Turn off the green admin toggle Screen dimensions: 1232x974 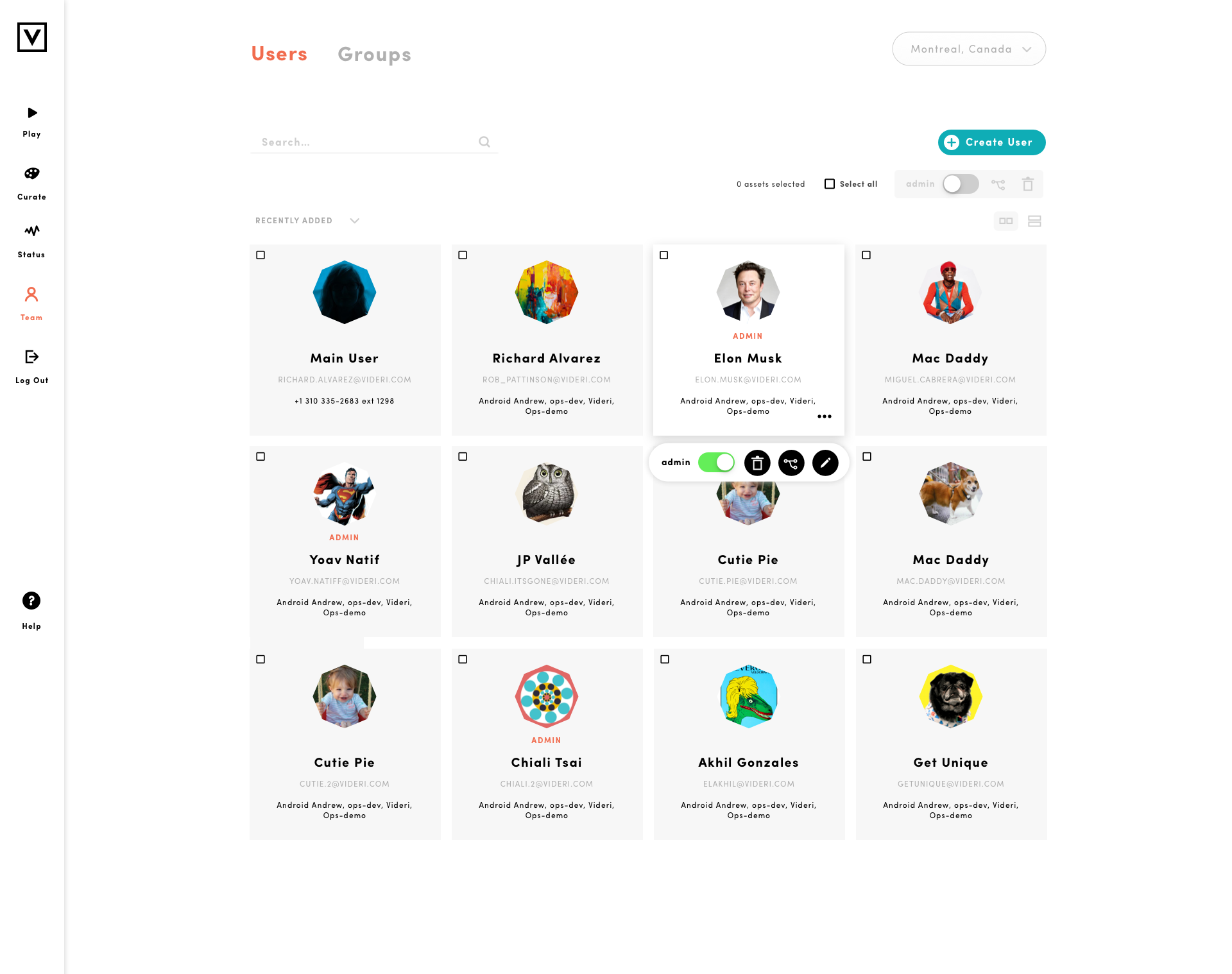tap(716, 463)
